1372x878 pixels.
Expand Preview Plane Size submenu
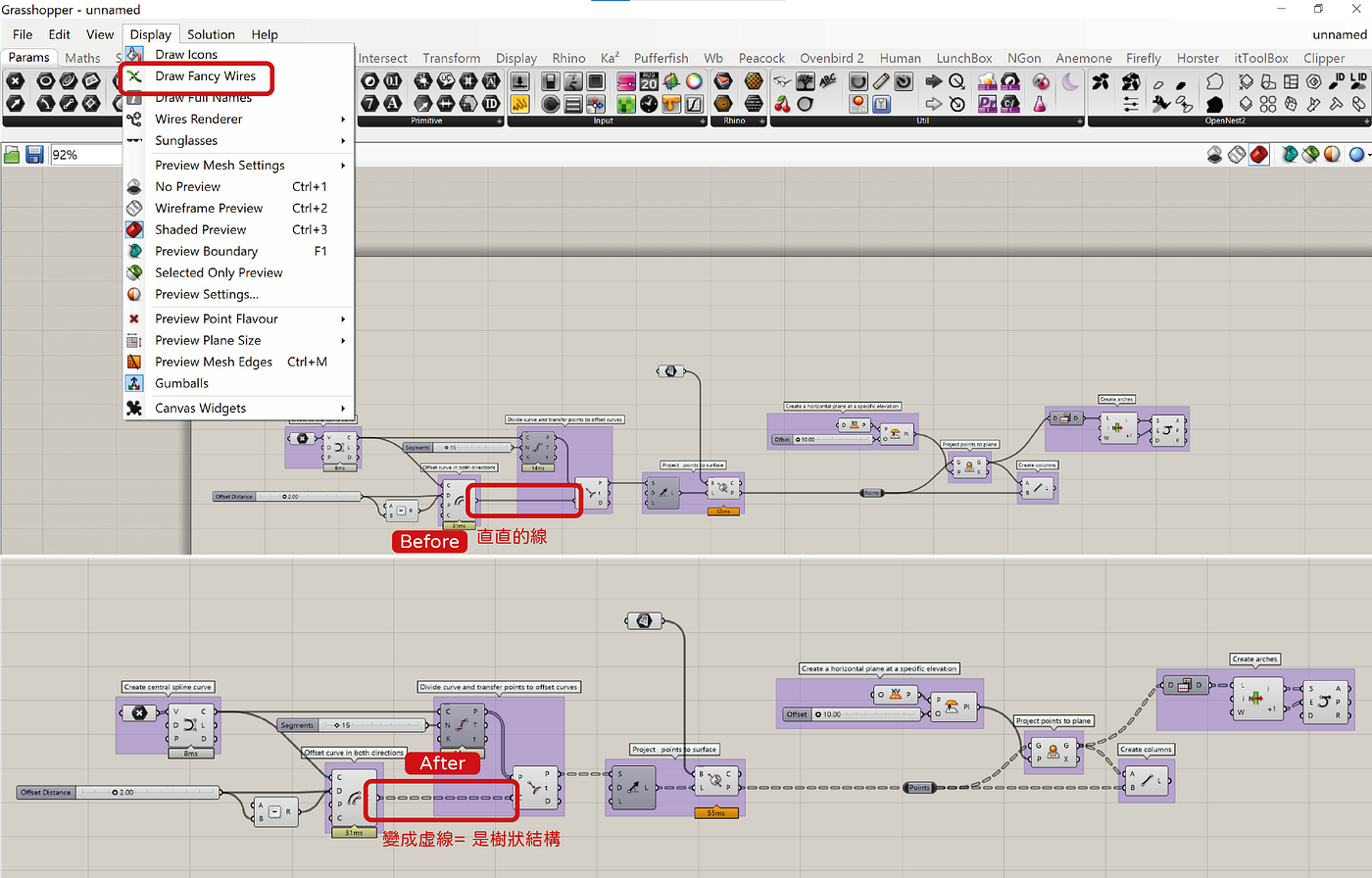pyautogui.click(x=238, y=340)
